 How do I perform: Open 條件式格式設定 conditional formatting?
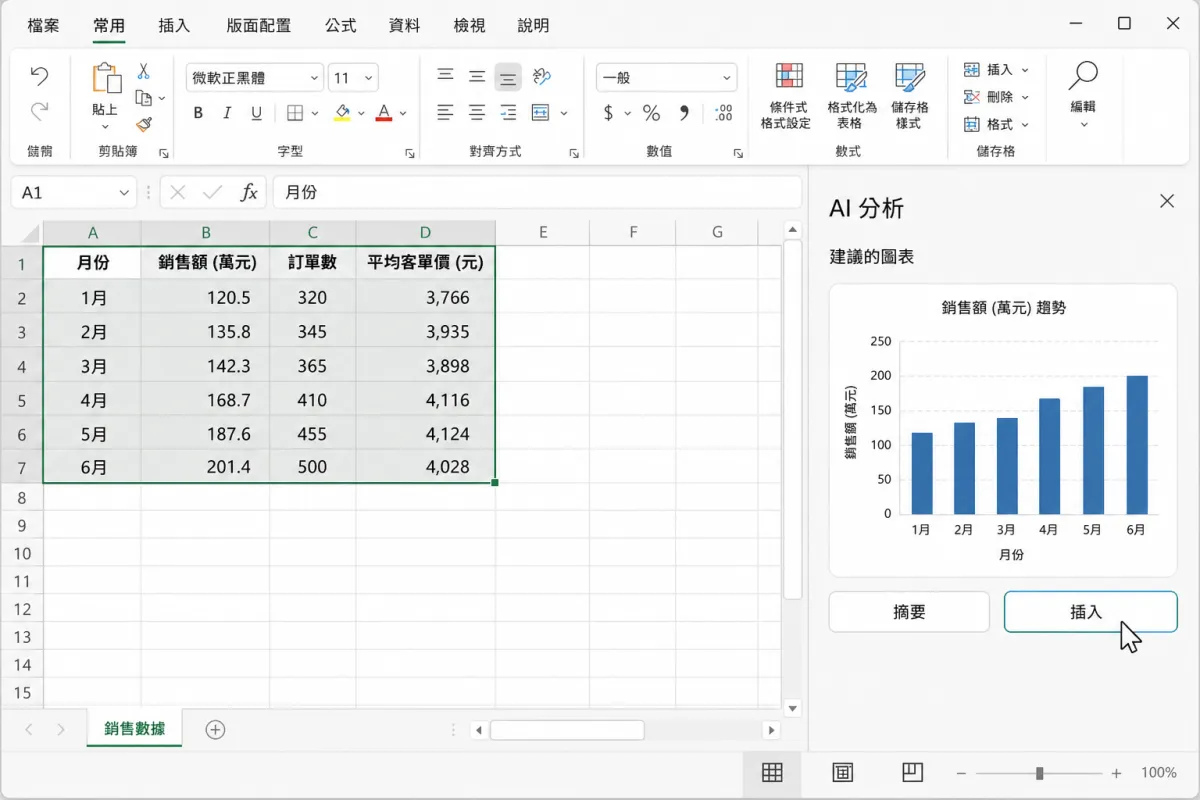click(x=786, y=96)
